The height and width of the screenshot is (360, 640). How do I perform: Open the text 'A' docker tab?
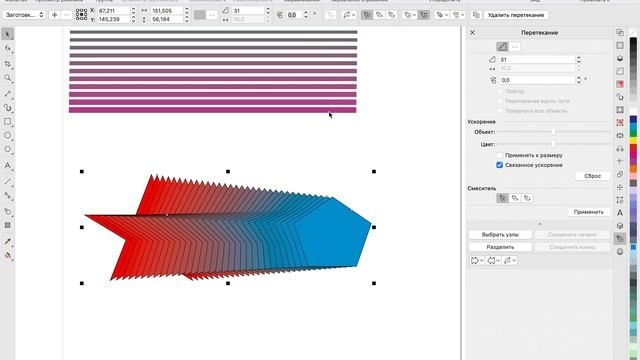point(620,213)
